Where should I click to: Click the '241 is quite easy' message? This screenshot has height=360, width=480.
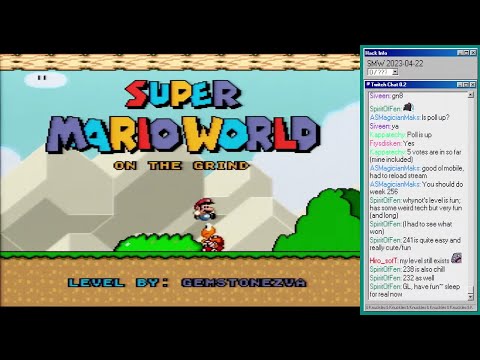pos(415,244)
